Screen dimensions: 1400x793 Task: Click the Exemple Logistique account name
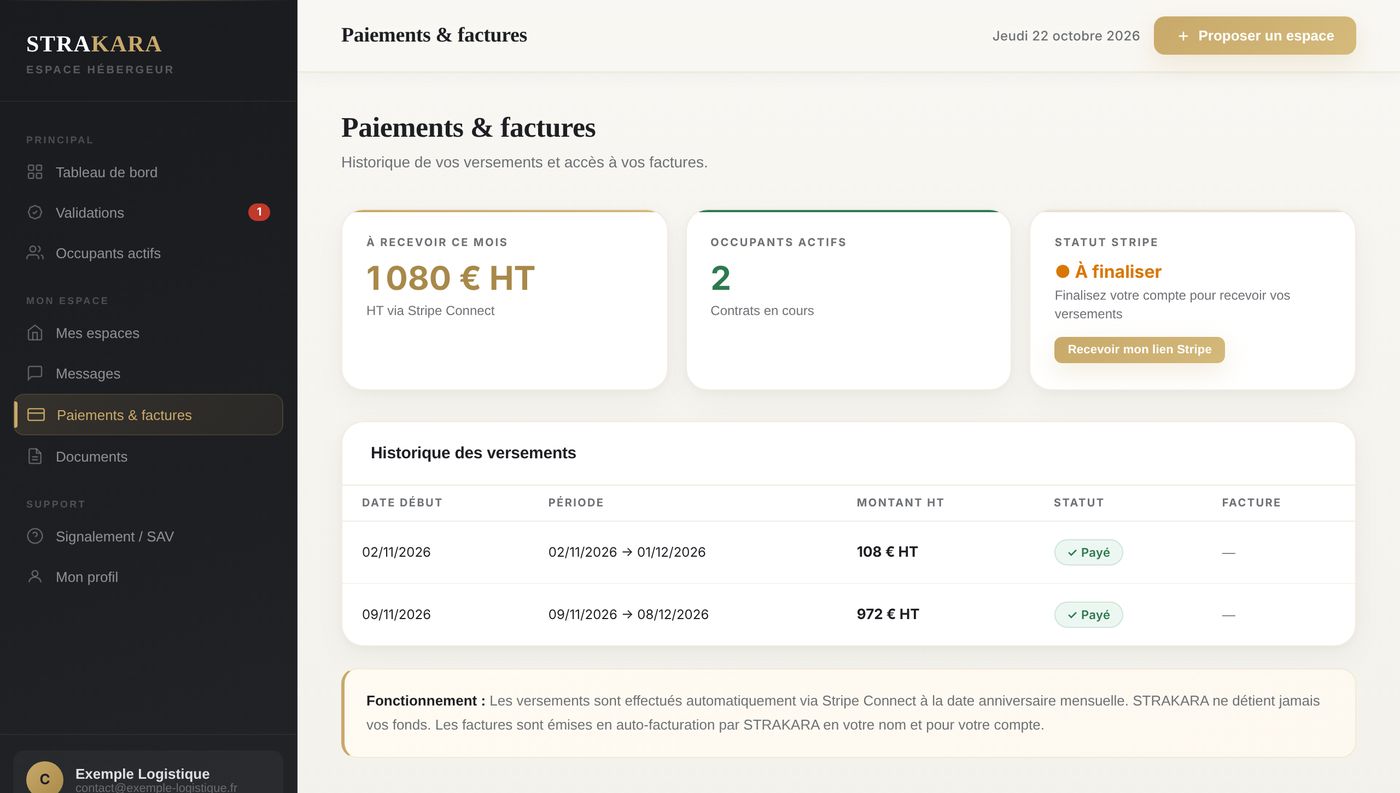pyautogui.click(x=142, y=774)
